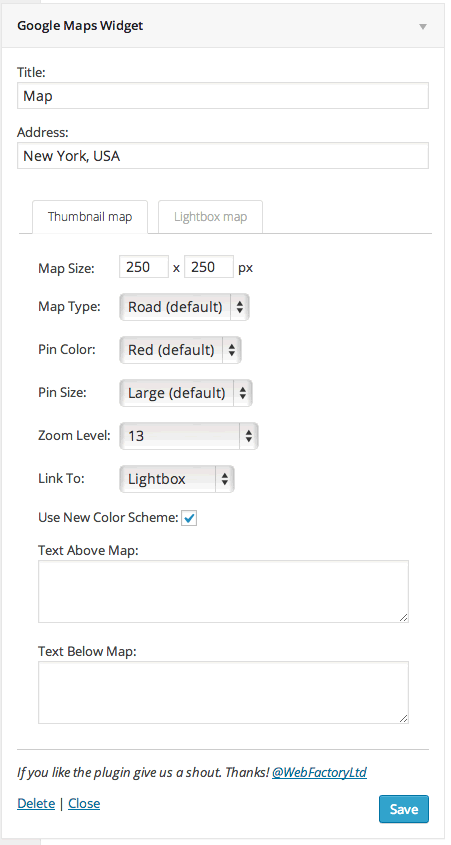Switch to the Lightbox map tab
This screenshot has width=451, height=845.
(x=210, y=217)
